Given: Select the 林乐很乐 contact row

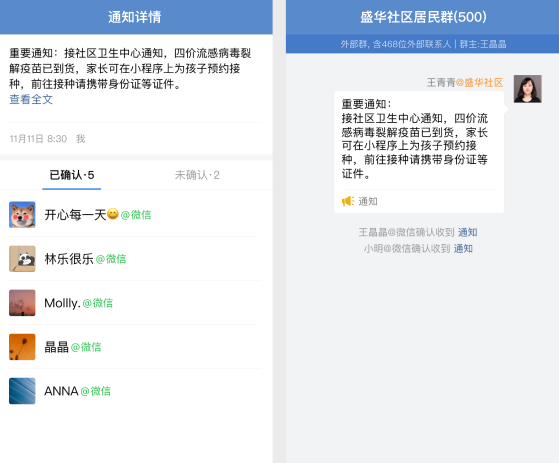Looking at the screenshot, I should 135,259.
